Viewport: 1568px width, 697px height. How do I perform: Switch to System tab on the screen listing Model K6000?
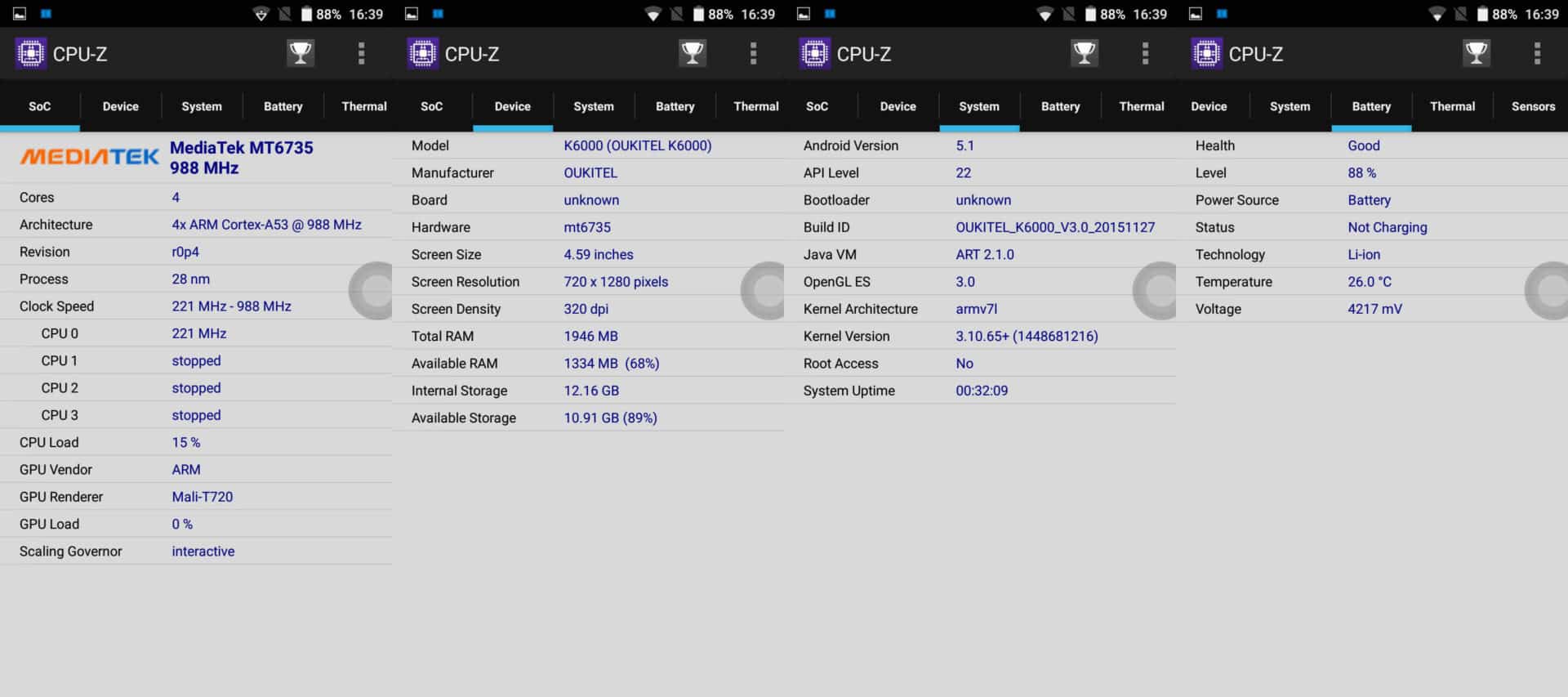pyautogui.click(x=594, y=106)
